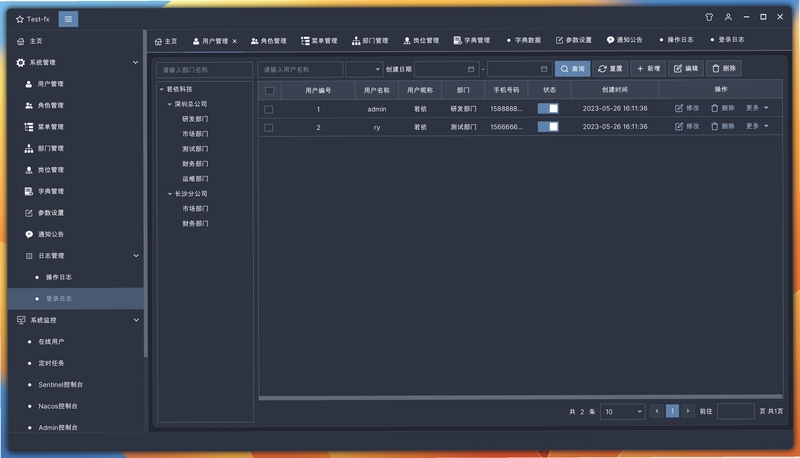Click the 编辑 edit button in toolbar
The height and width of the screenshot is (458, 800).
pyautogui.click(x=686, y=68)
